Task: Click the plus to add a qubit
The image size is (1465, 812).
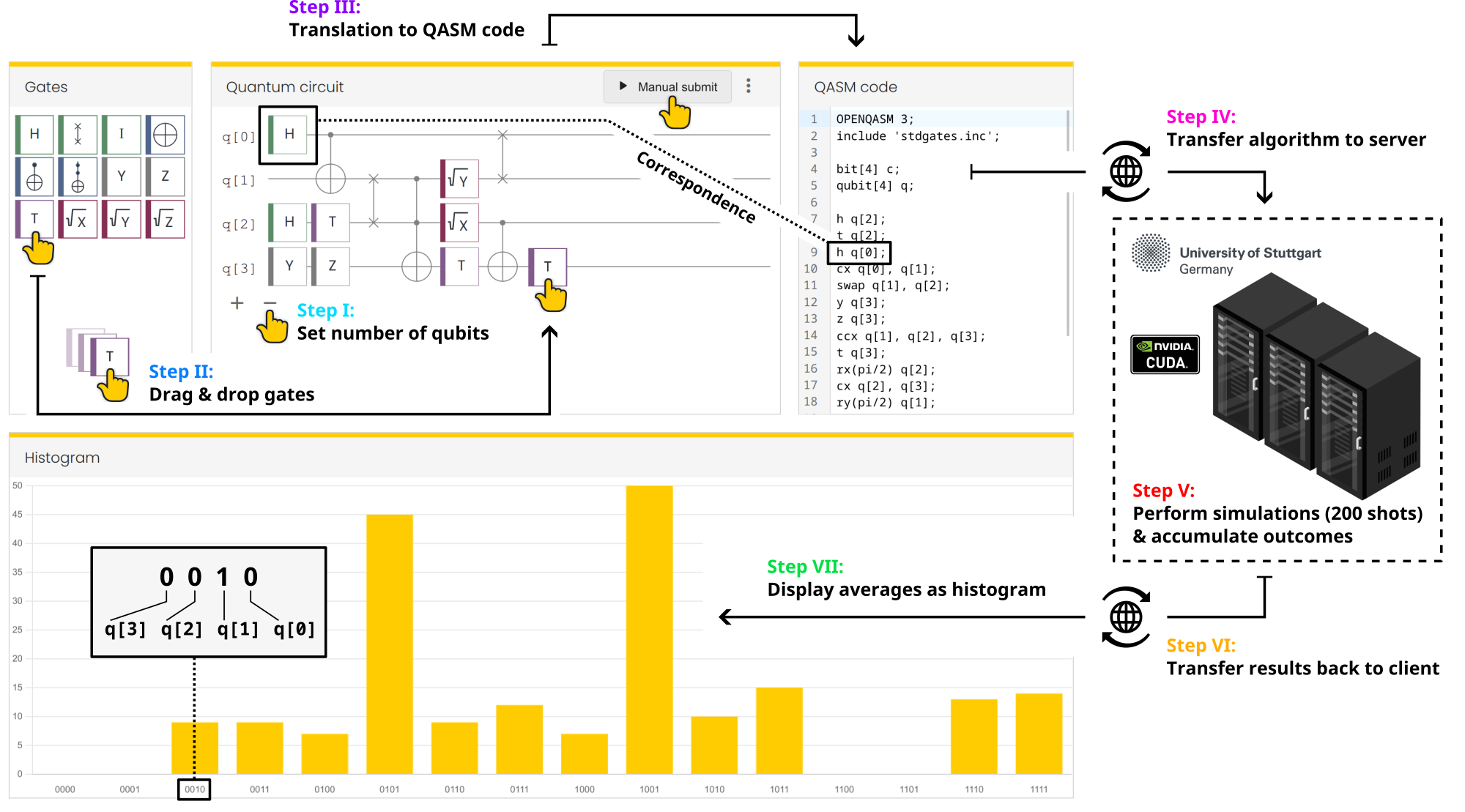Action: pos(237,303)
